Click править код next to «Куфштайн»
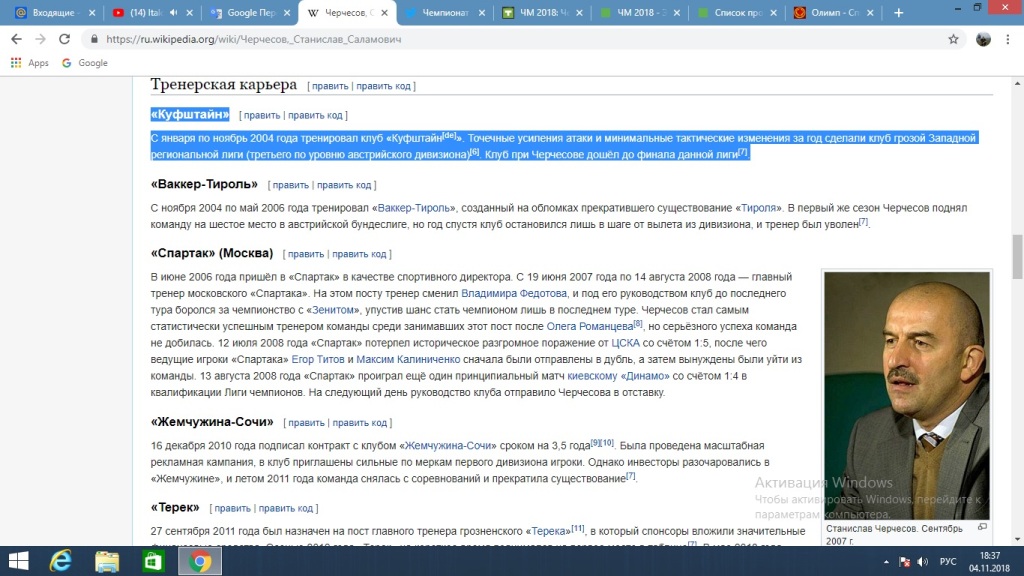The image size is (1024, 576). (x=315, y=115)
